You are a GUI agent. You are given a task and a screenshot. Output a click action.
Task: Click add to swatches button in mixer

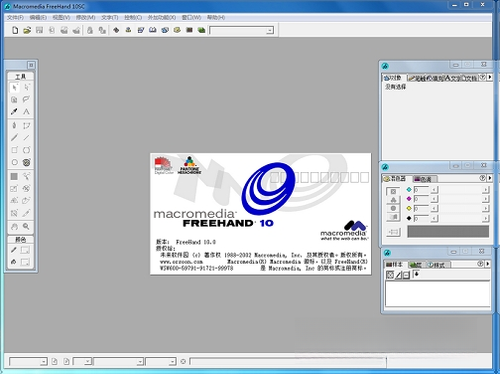point(393,232)
